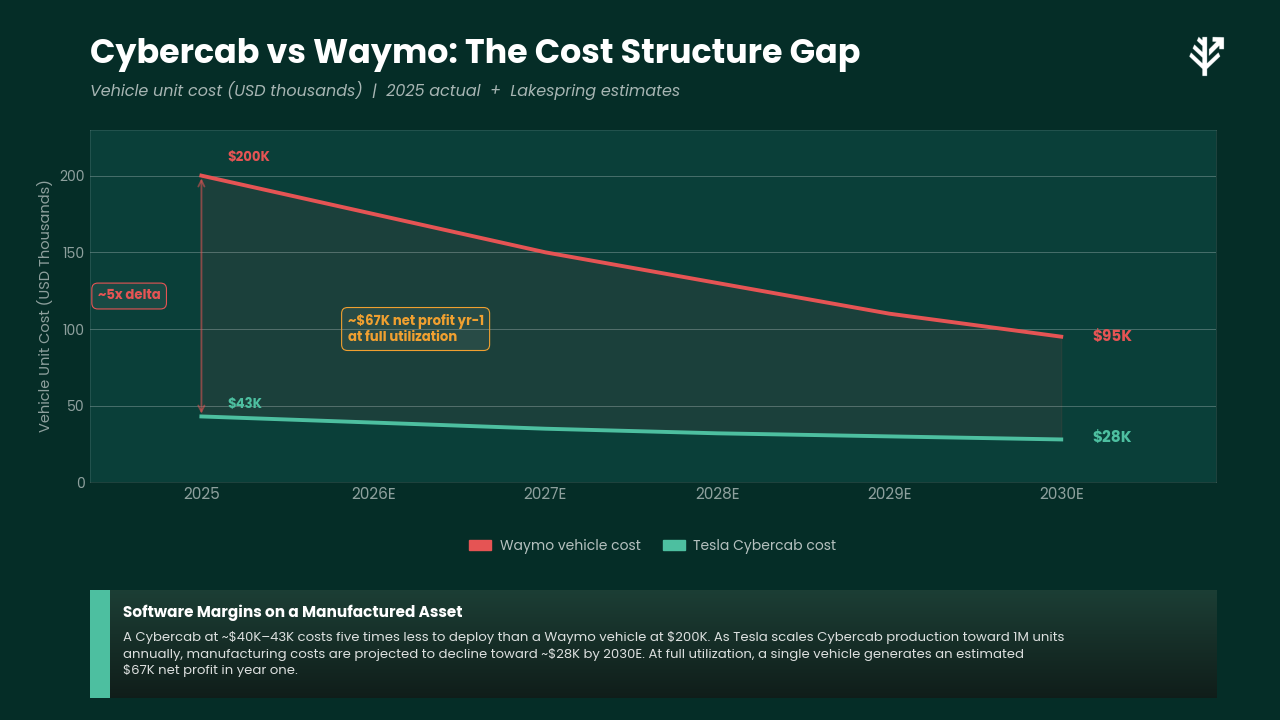Click the "2027E" x-axis tick label
This screenshot has width=1280, height=720.
[545, 494]
